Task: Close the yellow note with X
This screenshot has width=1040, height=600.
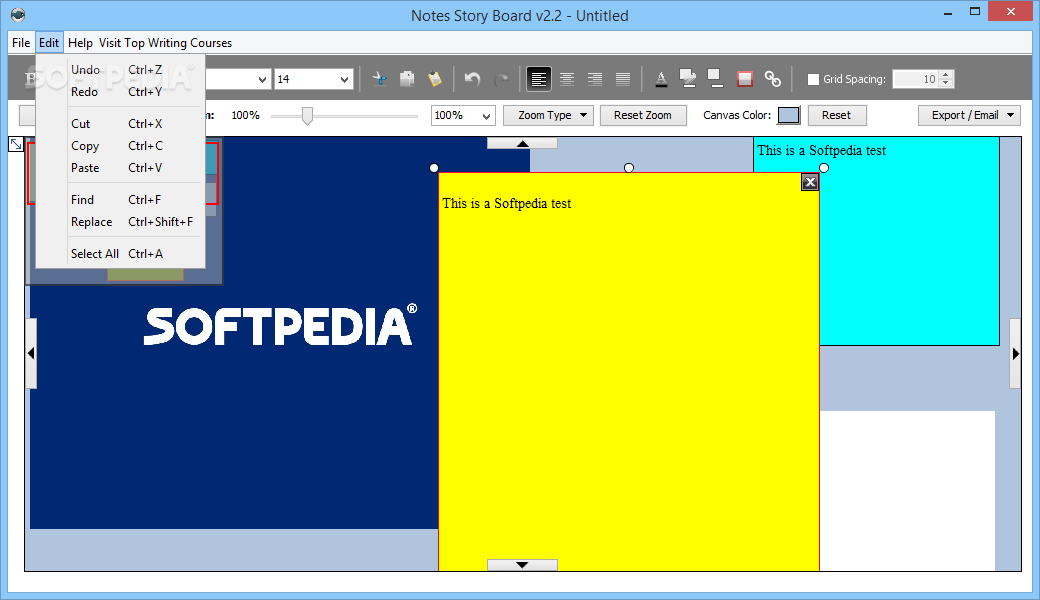Action: coord(810,182)
